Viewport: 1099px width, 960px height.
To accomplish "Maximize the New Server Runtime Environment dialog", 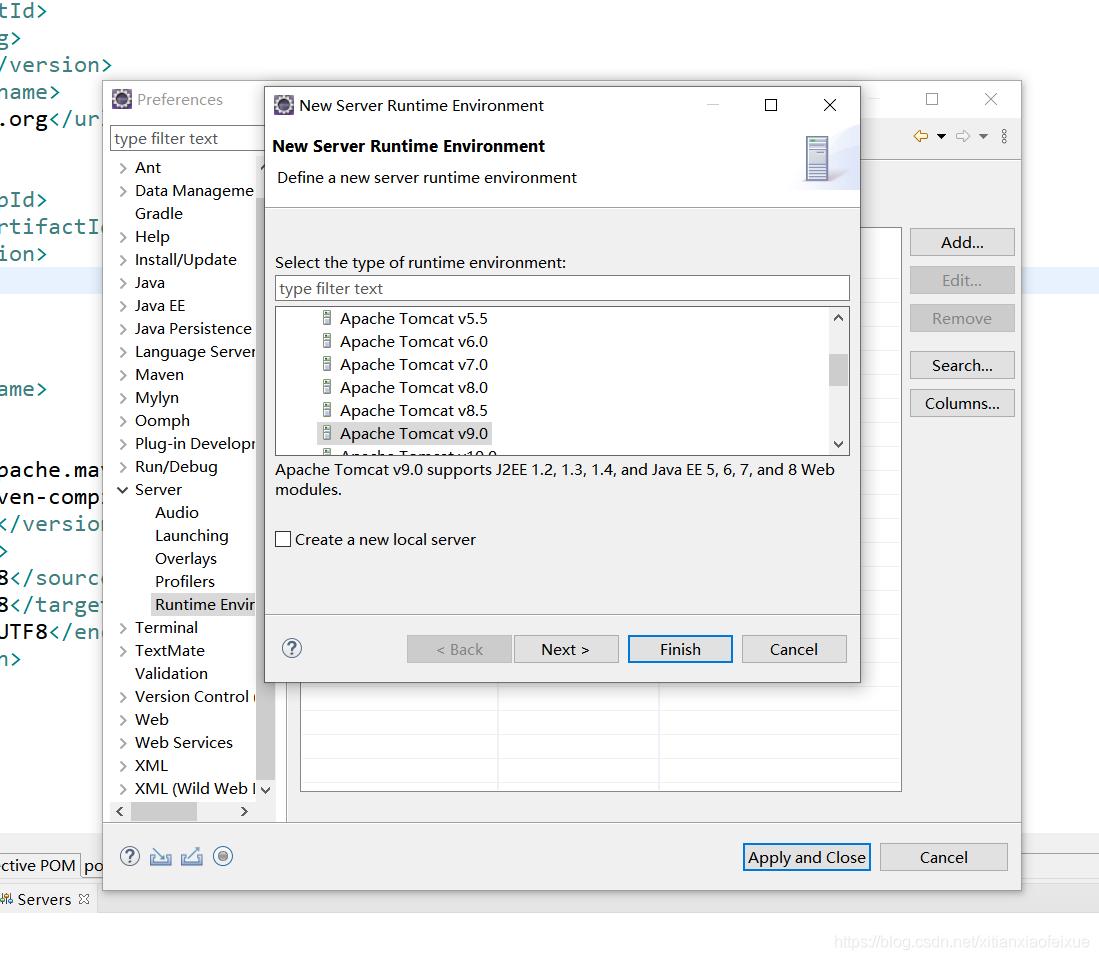I will click(771, 105).
